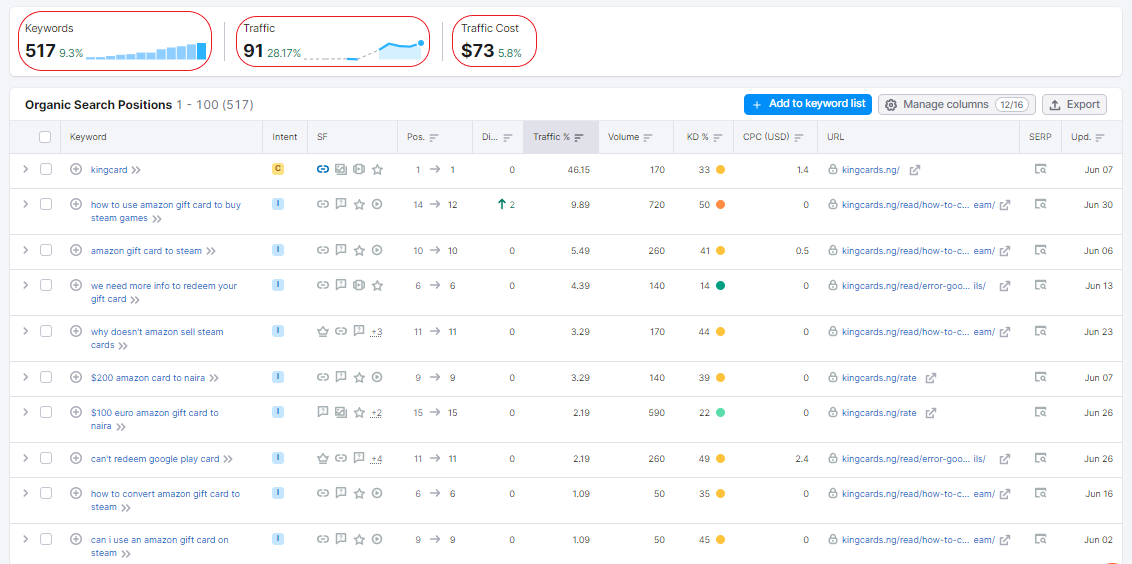Click add icon beside 'can't redeem google play card'
The width and height of the screenshot is (1132, 564).
pyautogui.click(x=76, y=459)
